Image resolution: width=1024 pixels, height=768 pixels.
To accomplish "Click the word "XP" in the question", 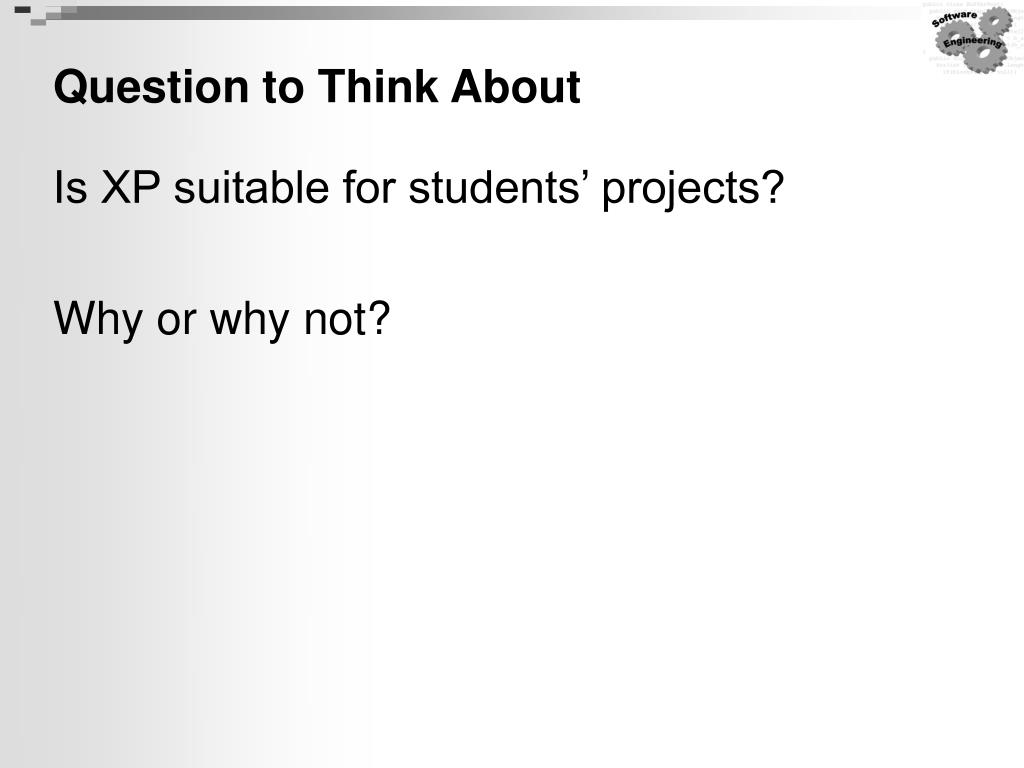I will tap(131, 188).
